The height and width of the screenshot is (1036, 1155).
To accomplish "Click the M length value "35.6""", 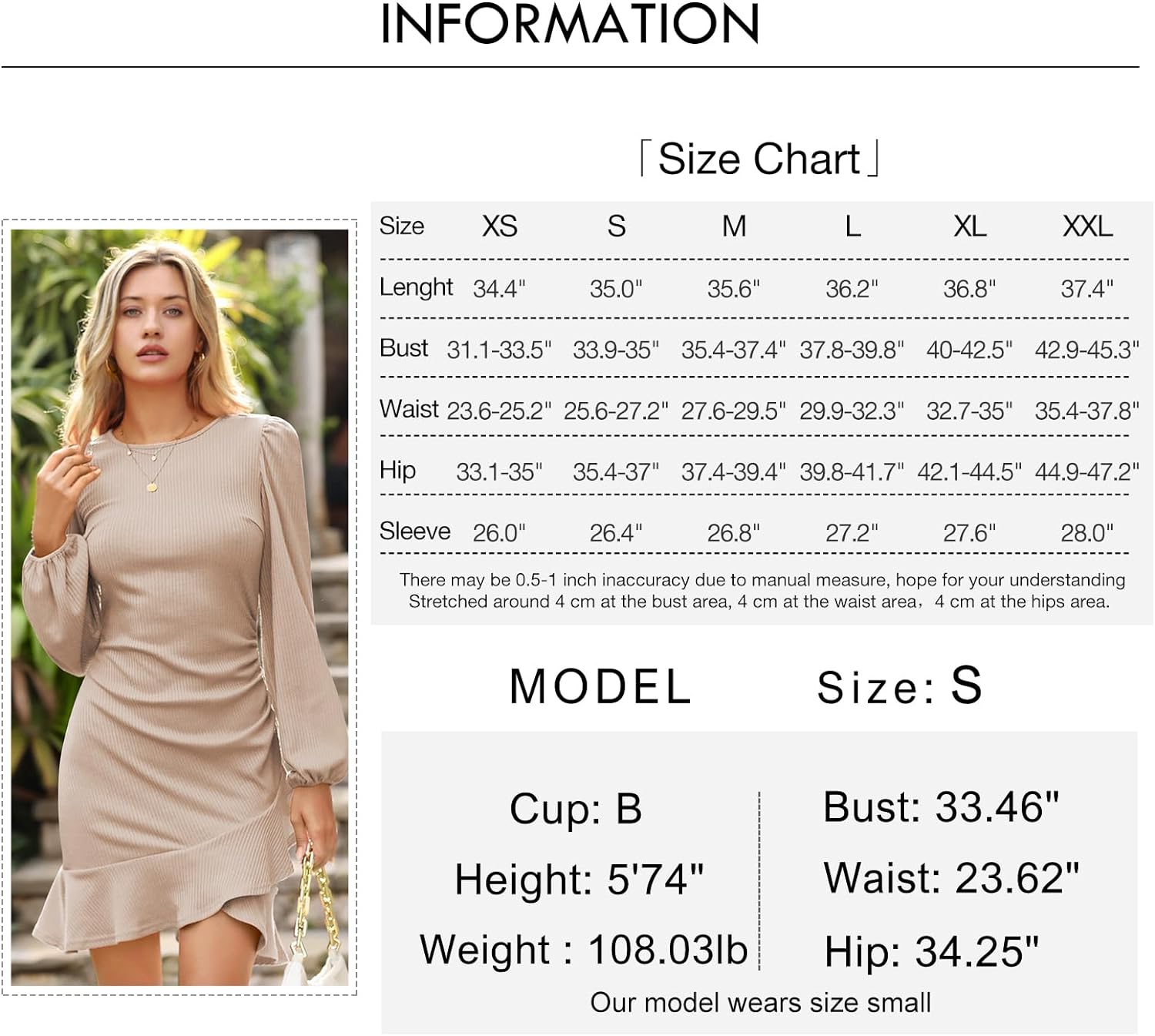I will tap(734, 288).
